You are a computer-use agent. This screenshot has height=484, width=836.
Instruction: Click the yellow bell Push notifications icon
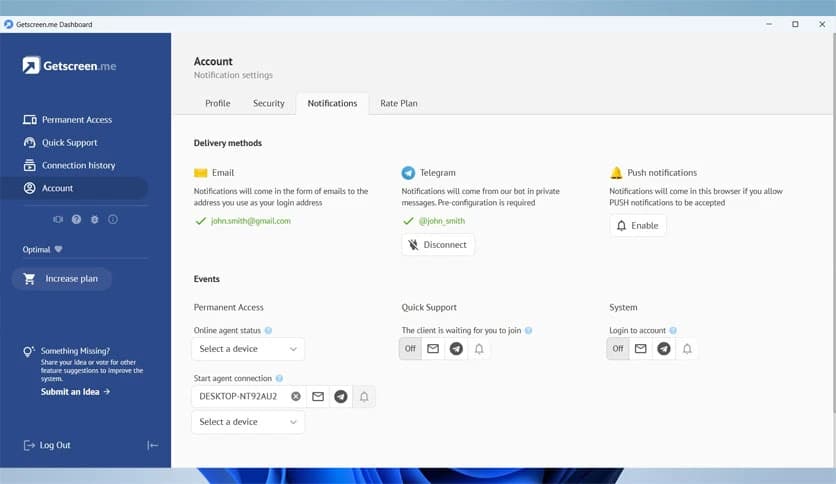pos(616,173)
